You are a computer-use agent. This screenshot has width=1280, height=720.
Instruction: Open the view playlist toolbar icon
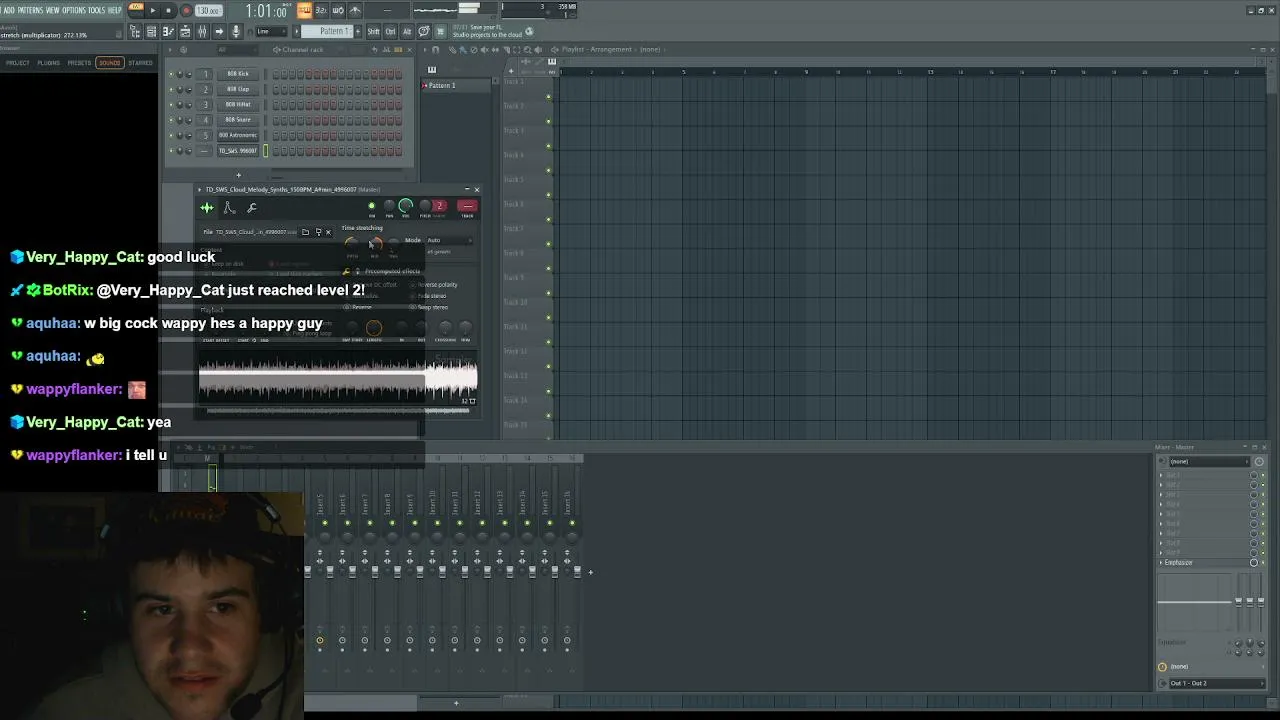click(152, 31)
